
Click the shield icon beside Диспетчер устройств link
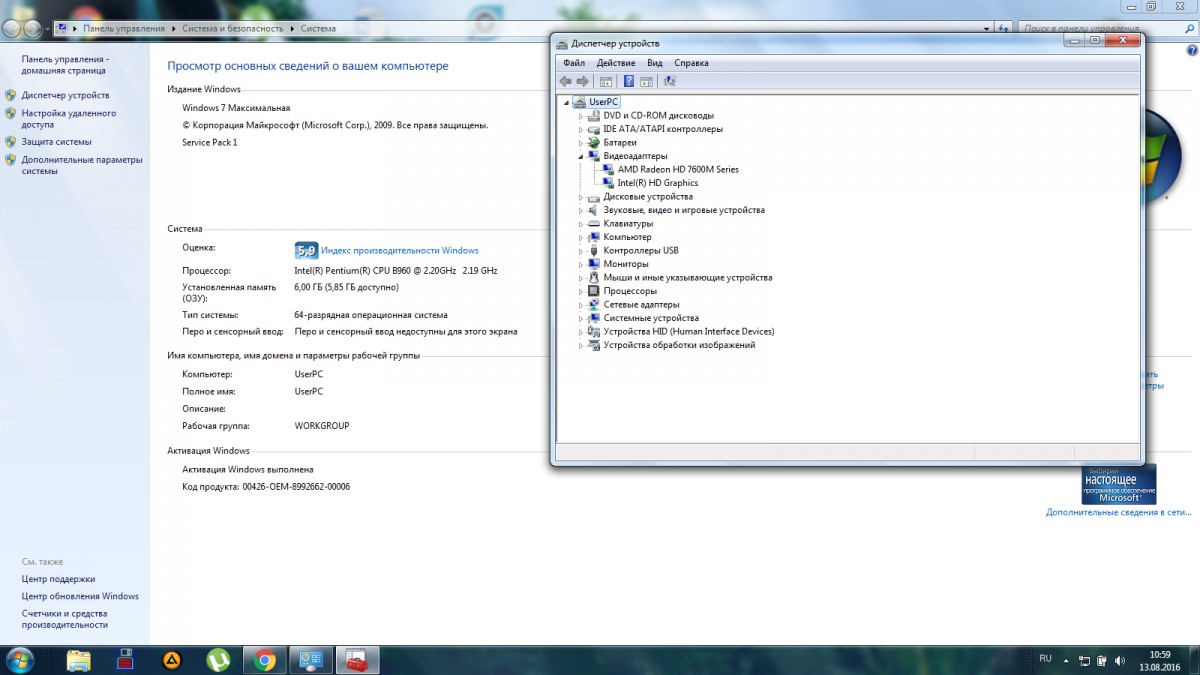[11, 96]
